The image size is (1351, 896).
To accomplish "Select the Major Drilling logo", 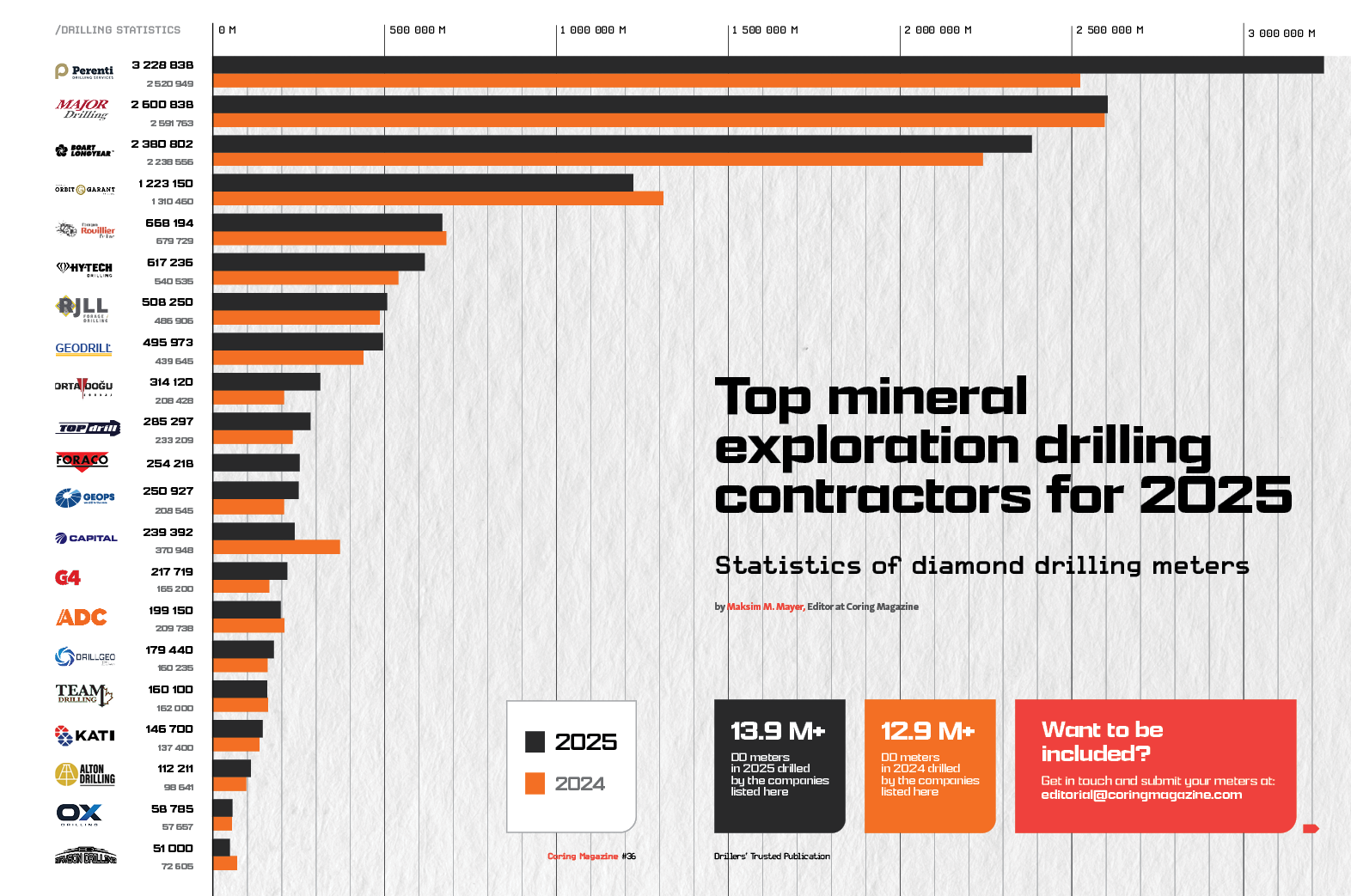I will [x=83, y=109].
